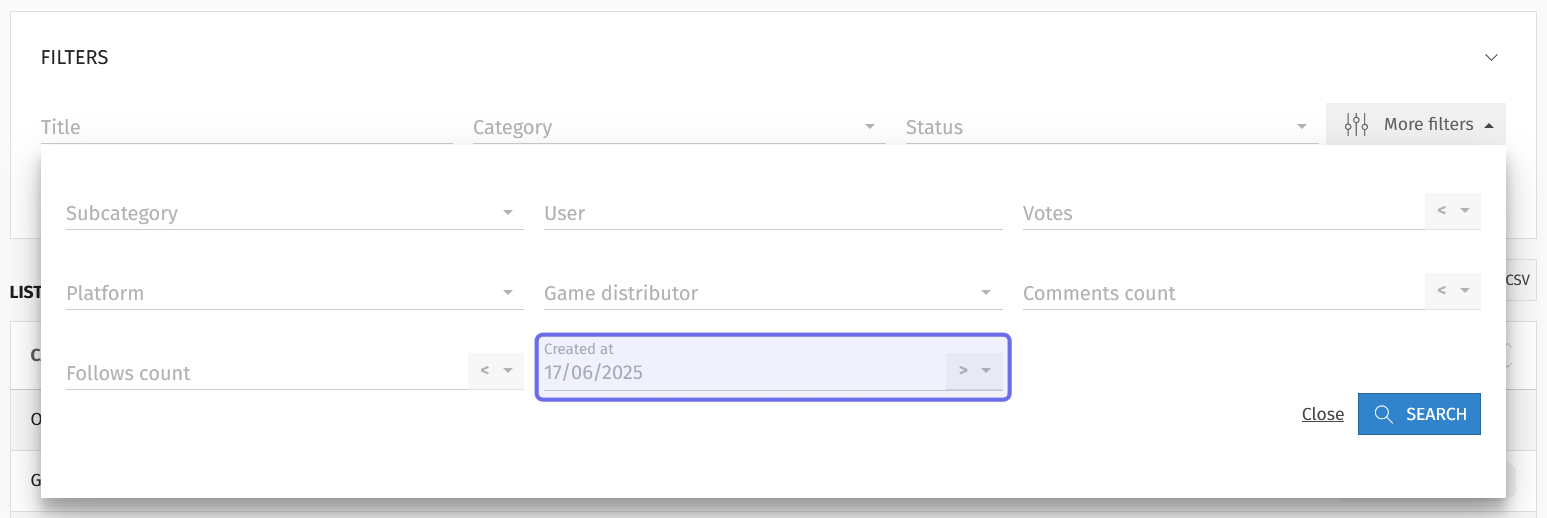Open the Category dropdown
The image size is (1547, 518).
pos(679,127)
